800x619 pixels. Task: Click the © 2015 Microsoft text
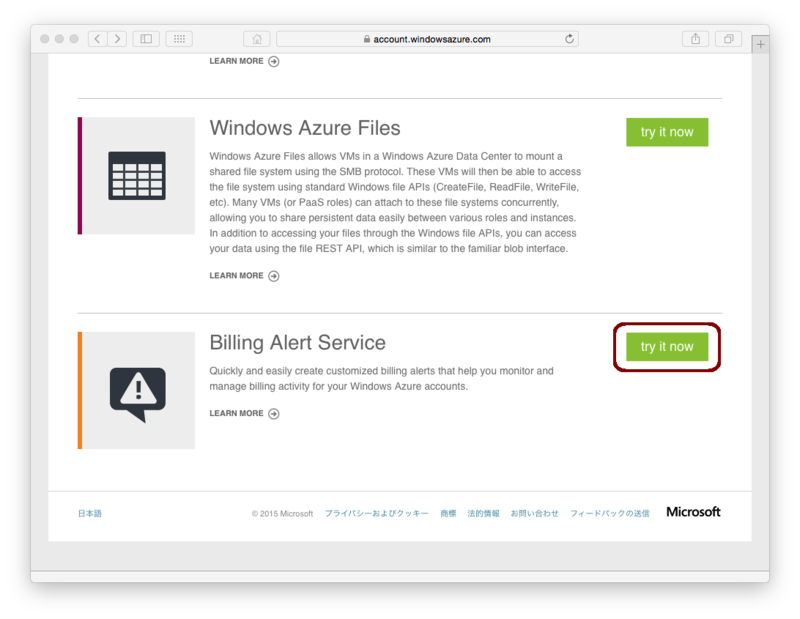tap(282, 513)
